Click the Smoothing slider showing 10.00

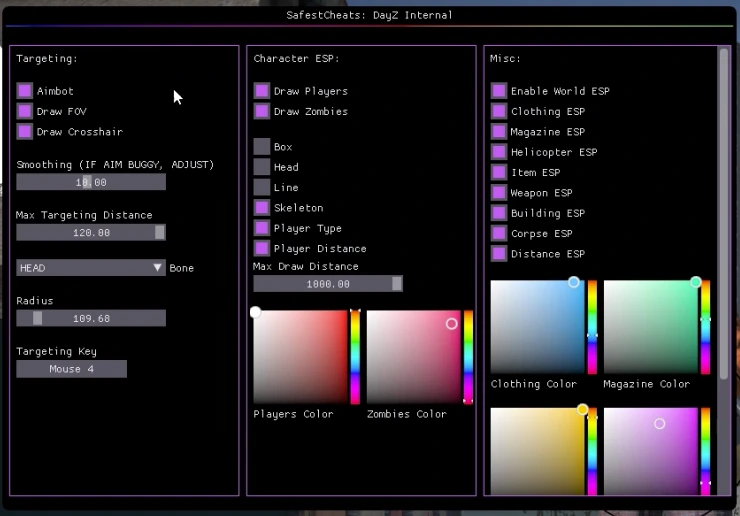click(91, 182)
